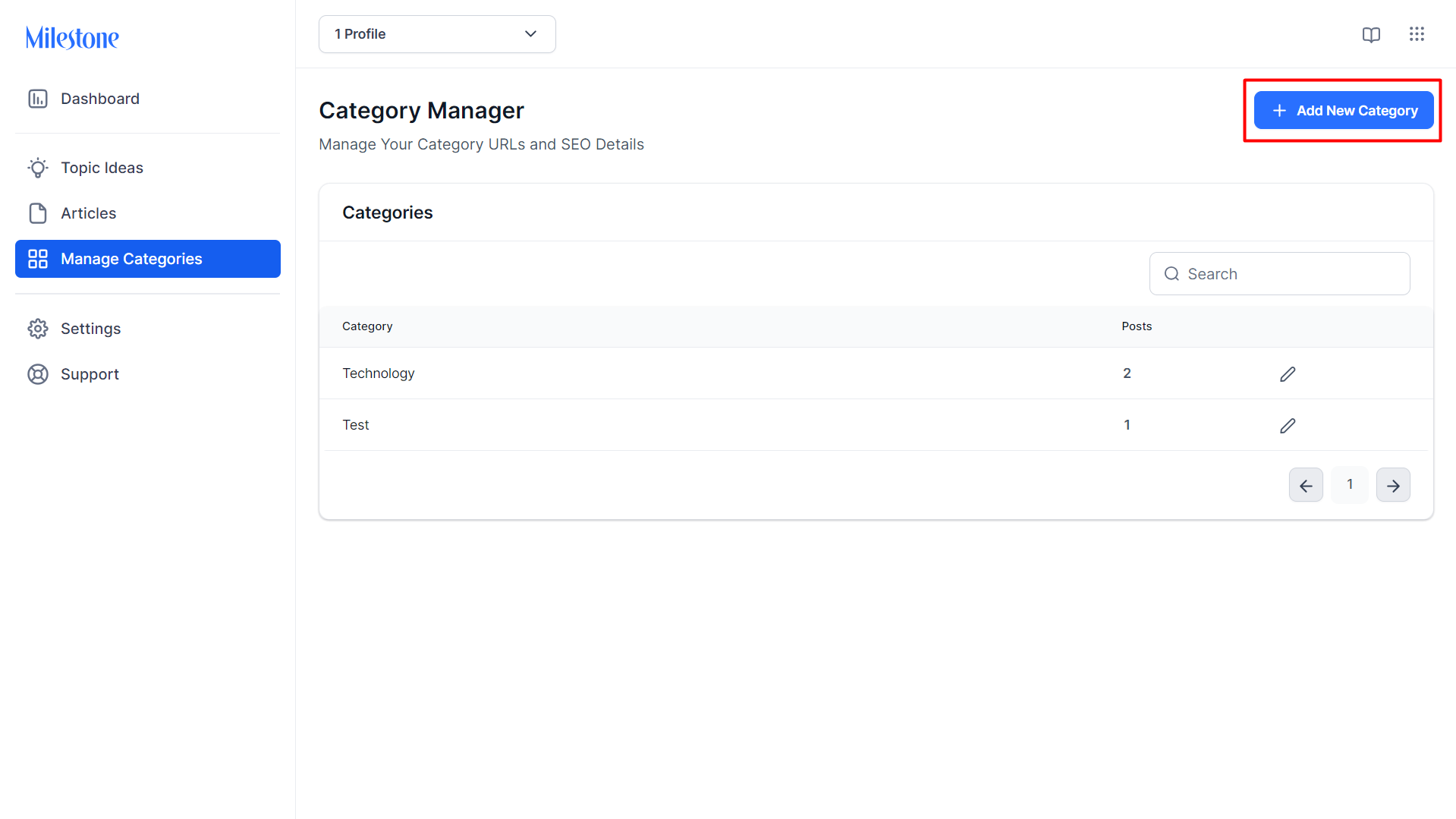The image size is (1456, 819).
Task: Click the search magnifier icon
Action: pos(1171,274)
